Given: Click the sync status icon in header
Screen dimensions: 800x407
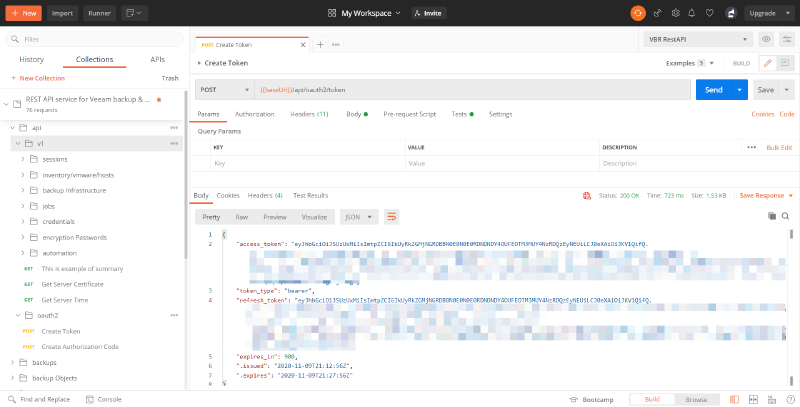Looking at the screenshot, I should (x=637, y=13).
